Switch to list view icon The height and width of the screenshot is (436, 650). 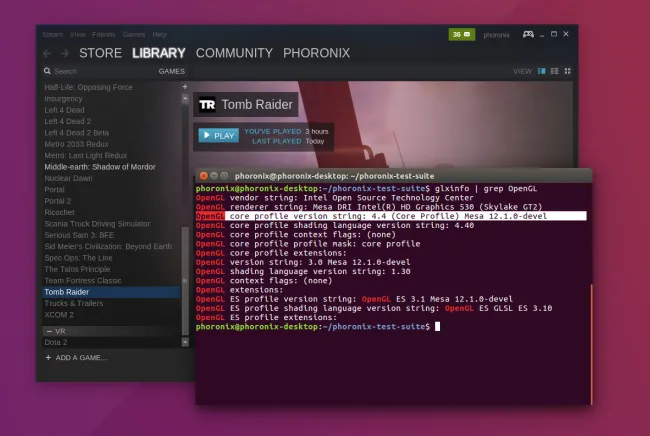click(x=554, y=71)
